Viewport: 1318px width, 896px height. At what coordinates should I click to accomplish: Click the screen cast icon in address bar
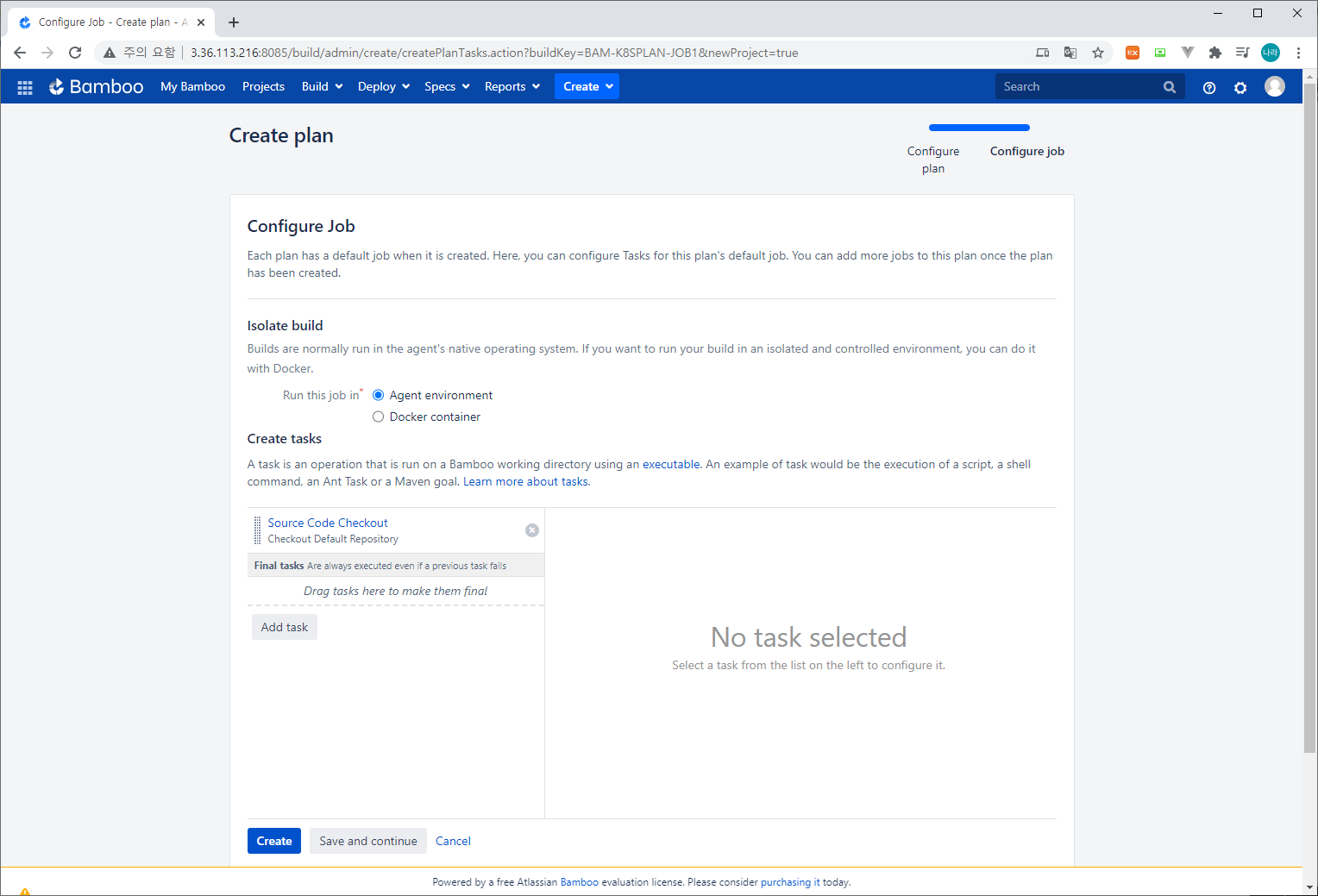point(1043,53)
